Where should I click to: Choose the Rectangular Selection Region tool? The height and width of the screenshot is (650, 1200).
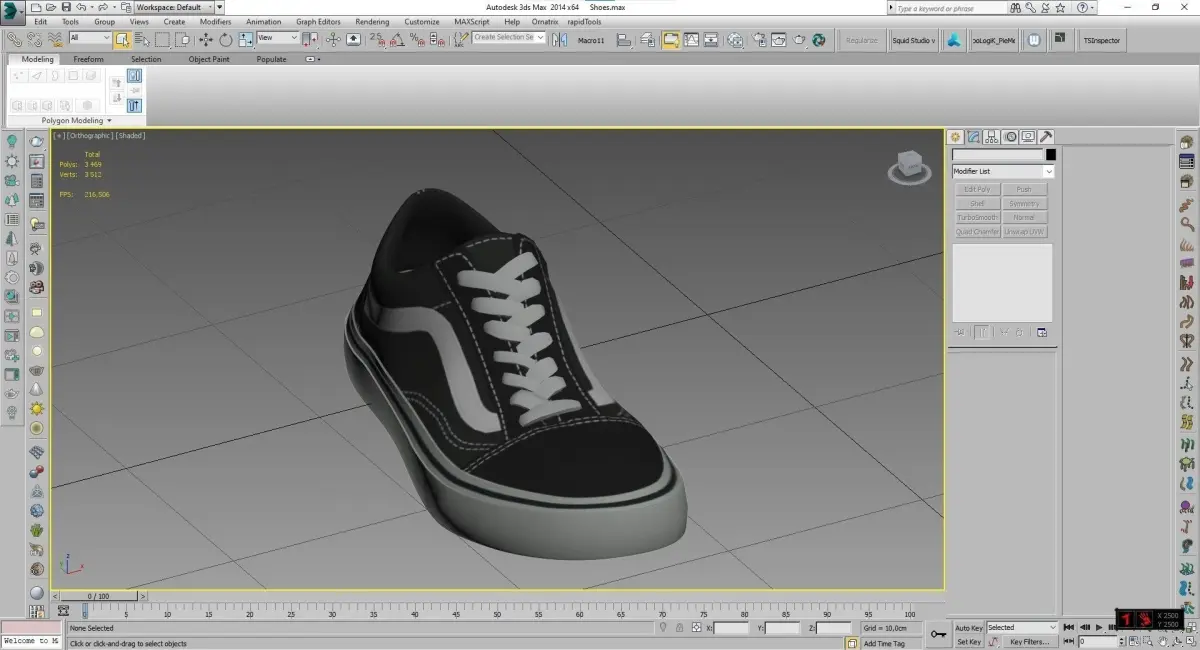162,40
